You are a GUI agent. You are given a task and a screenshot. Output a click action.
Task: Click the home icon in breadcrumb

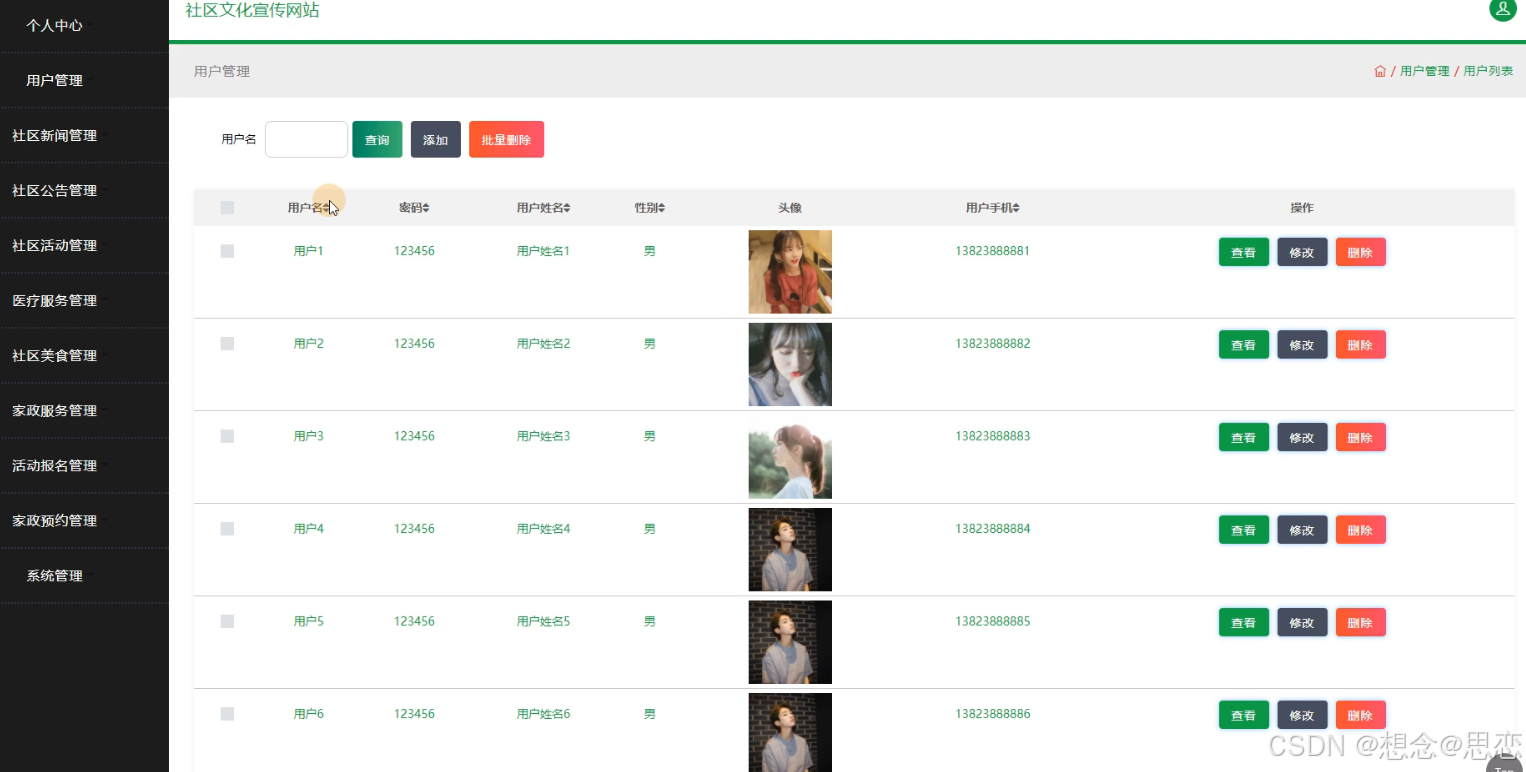(x=1380, y=71)
